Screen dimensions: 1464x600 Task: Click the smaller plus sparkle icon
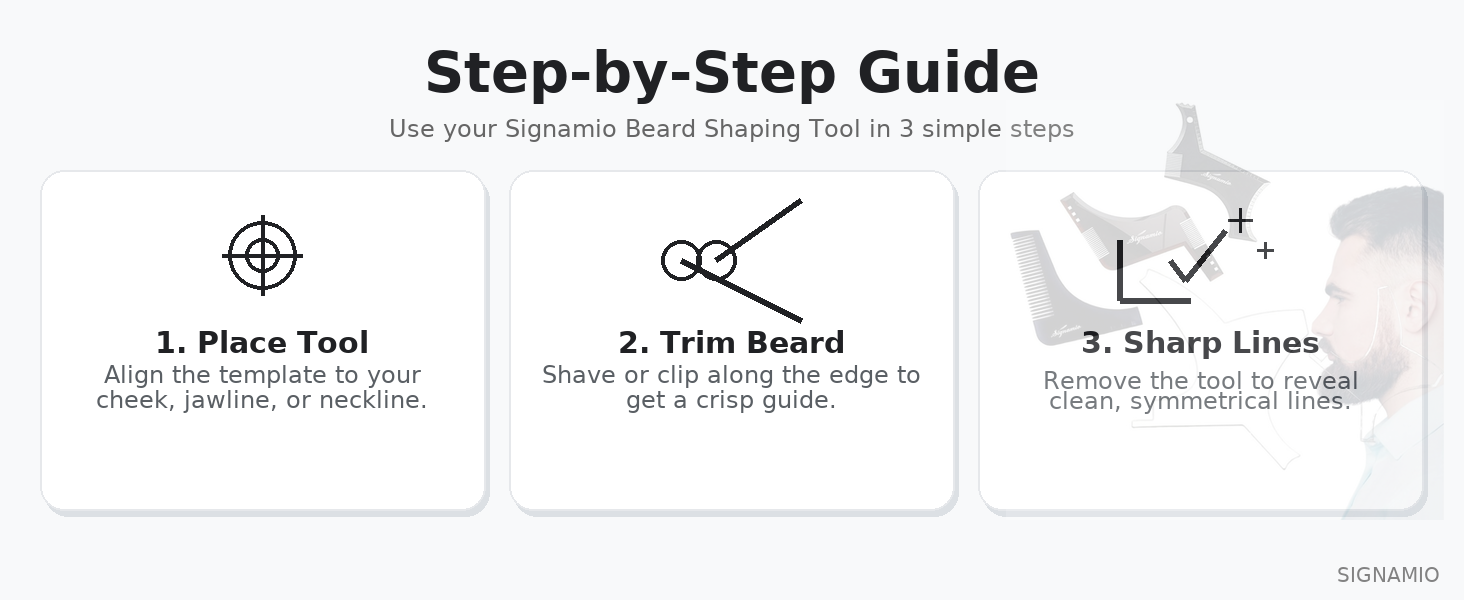pyautogui.click(x=1265, y=250)
